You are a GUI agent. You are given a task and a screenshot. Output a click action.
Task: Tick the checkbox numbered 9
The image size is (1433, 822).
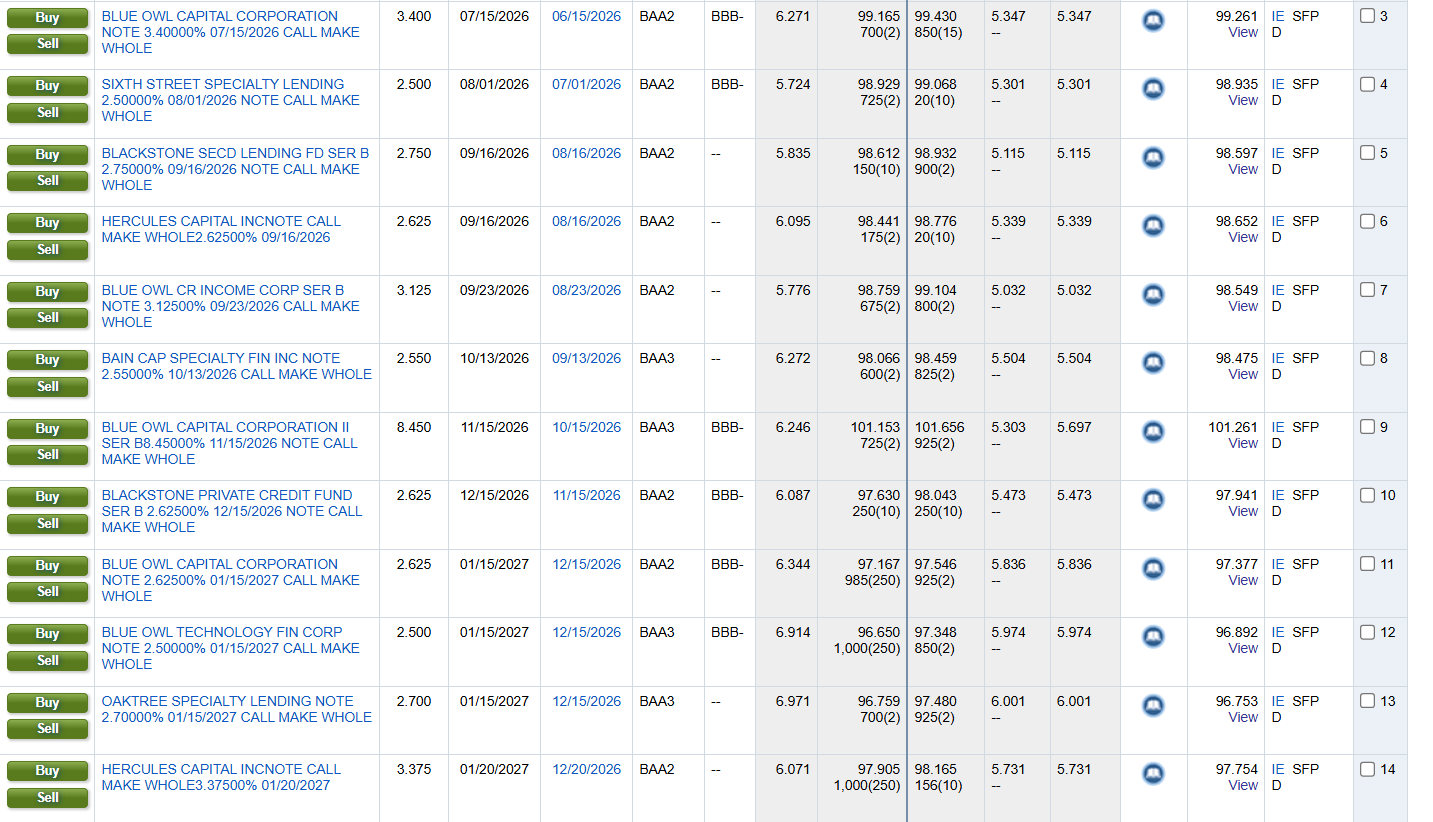tap(1368, 427)
